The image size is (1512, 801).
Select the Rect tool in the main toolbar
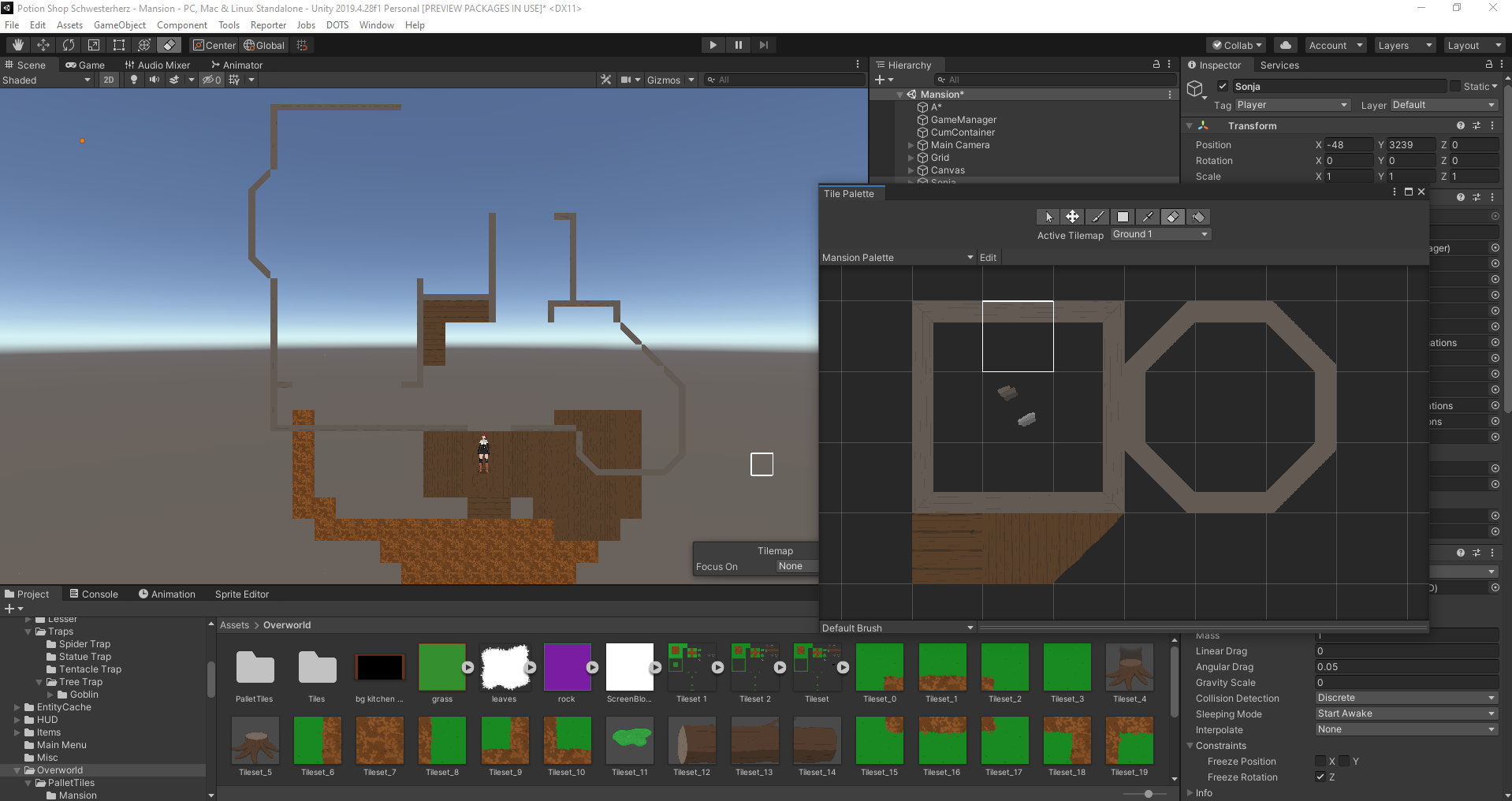click(119, 45)
